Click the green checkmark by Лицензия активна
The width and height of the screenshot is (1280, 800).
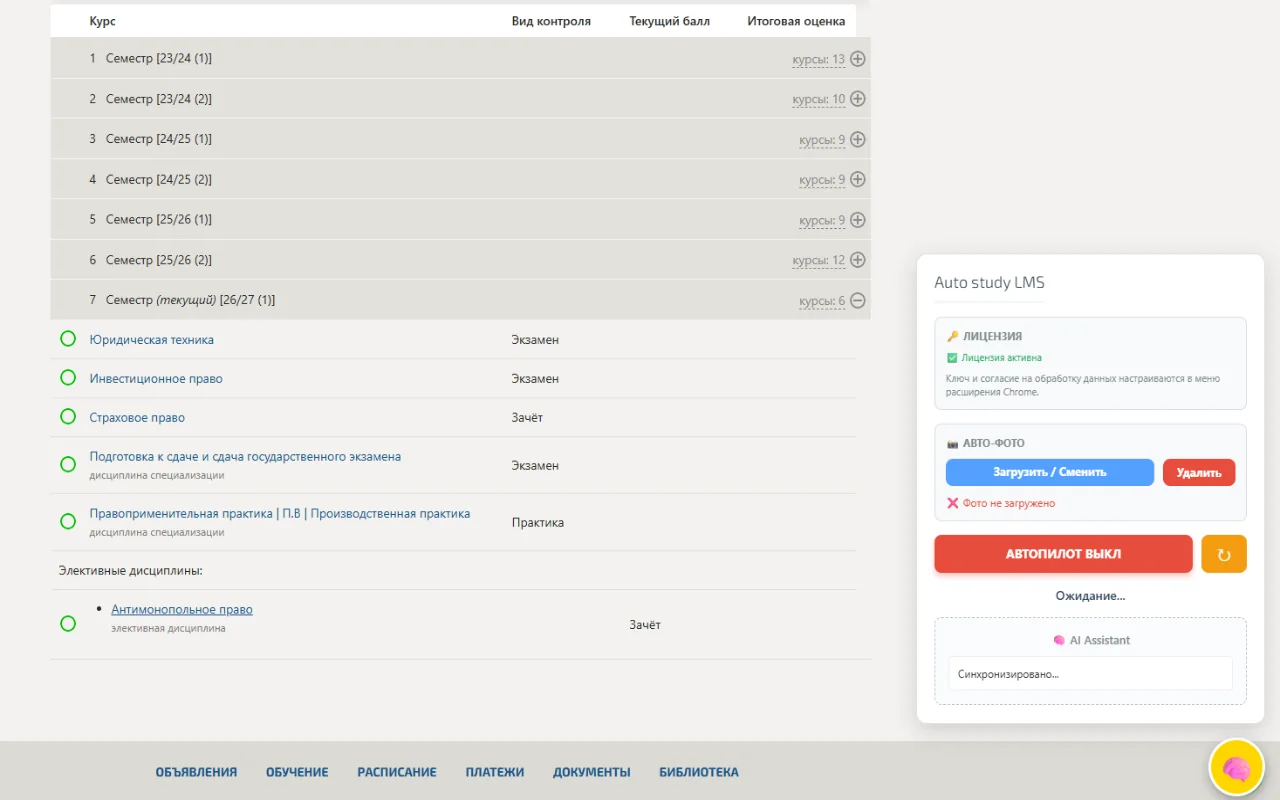point(952,358)
